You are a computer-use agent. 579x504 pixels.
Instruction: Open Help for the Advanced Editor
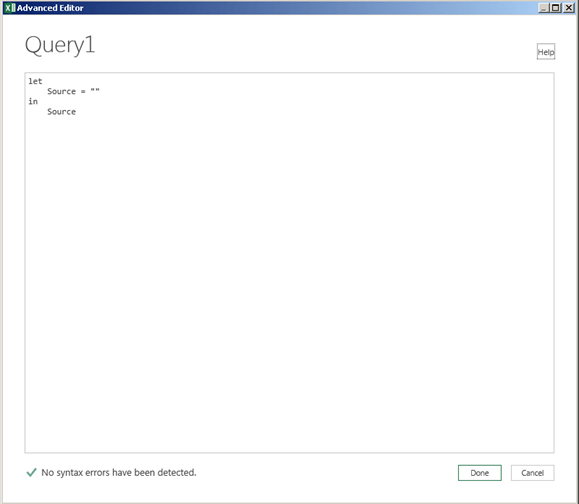[546, 52]
